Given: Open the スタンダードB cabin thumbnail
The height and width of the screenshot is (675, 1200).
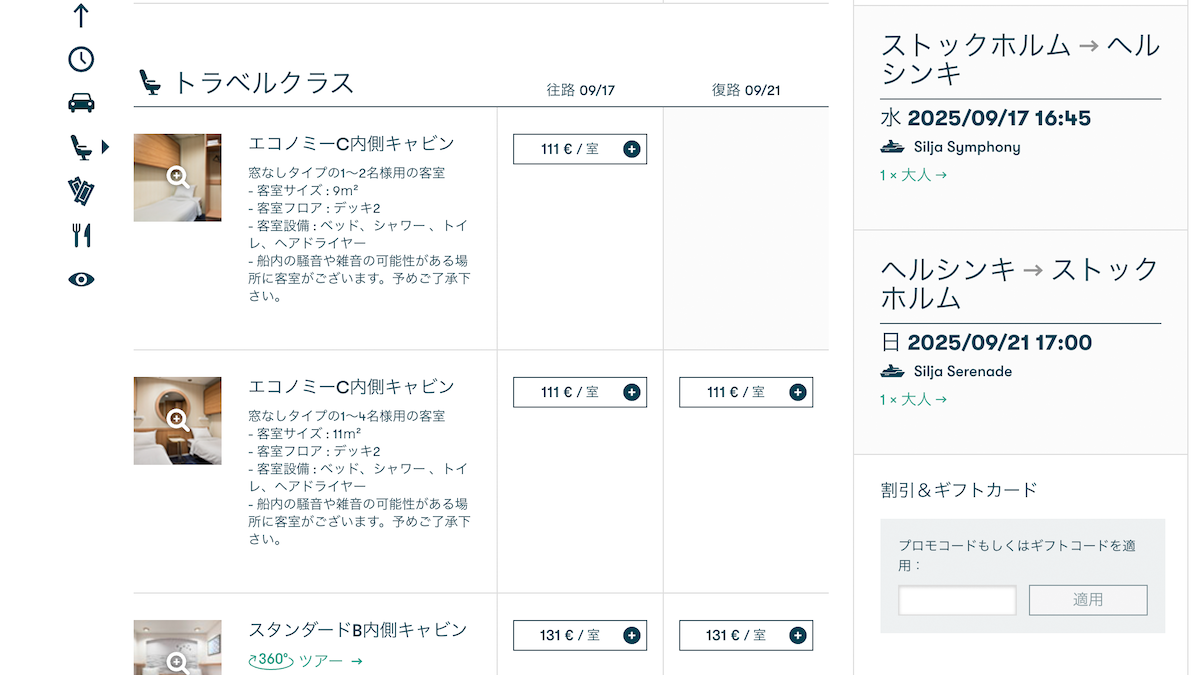Looking at the screenshot, I should (177, 650).
